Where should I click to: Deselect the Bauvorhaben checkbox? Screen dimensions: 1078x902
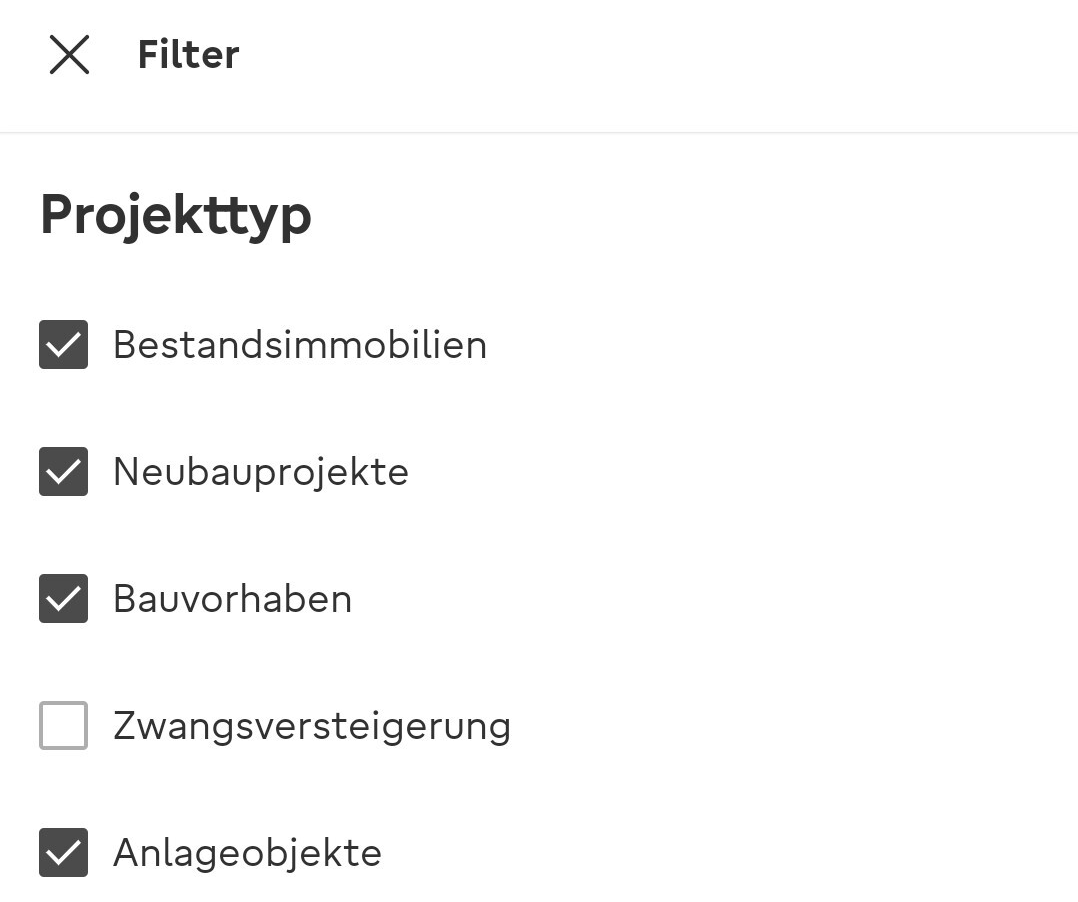(63, 599)
